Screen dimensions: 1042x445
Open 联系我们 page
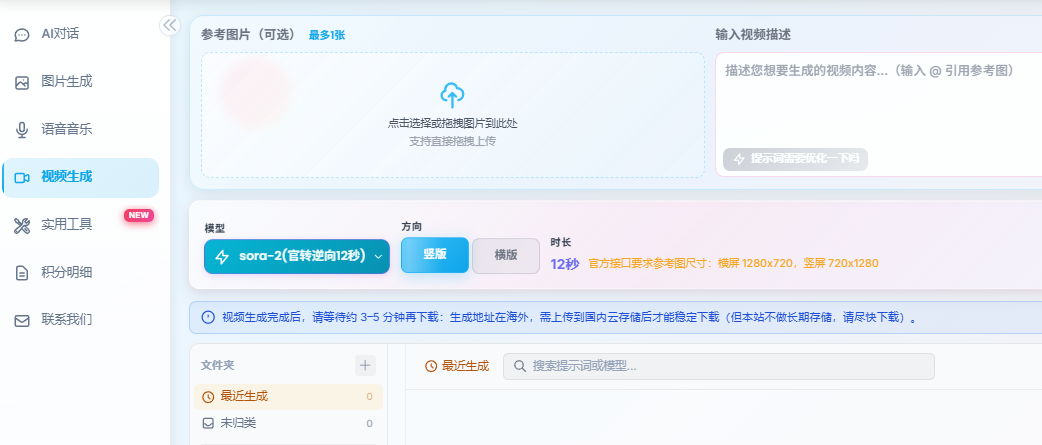point(80,320)
